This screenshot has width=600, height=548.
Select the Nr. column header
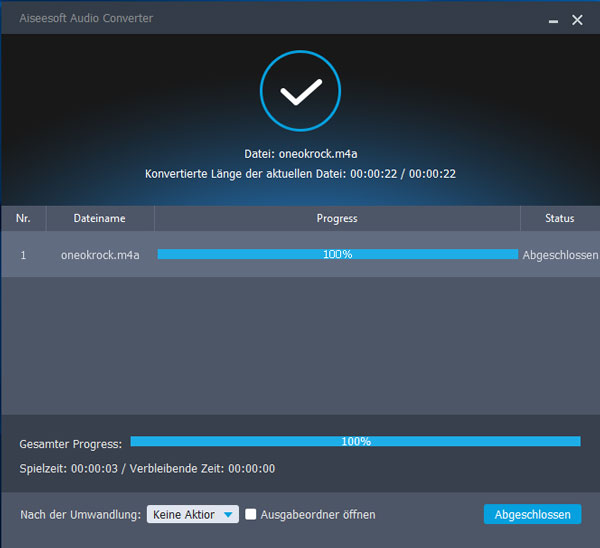click(23, 218)
